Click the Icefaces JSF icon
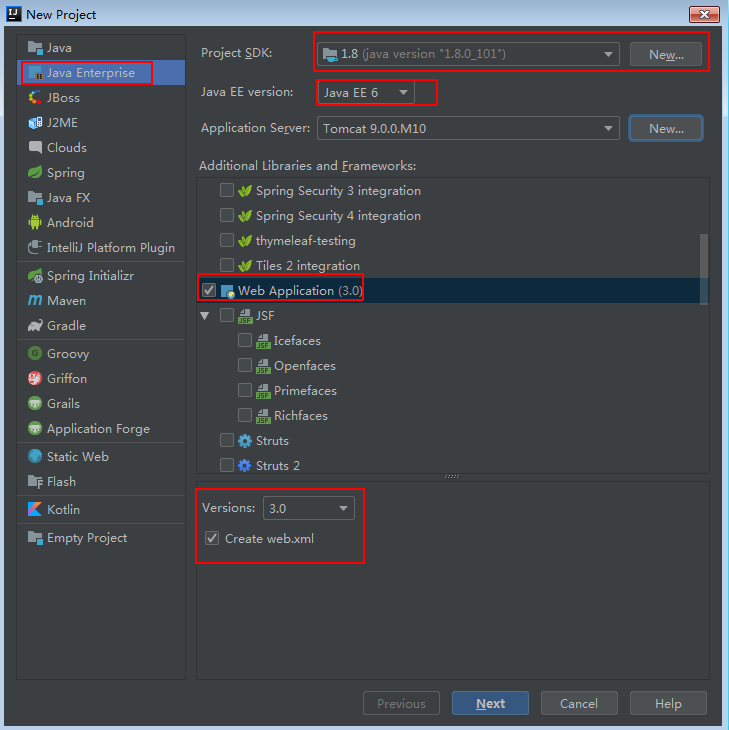The image size is (729, 730). click(263, 341)
